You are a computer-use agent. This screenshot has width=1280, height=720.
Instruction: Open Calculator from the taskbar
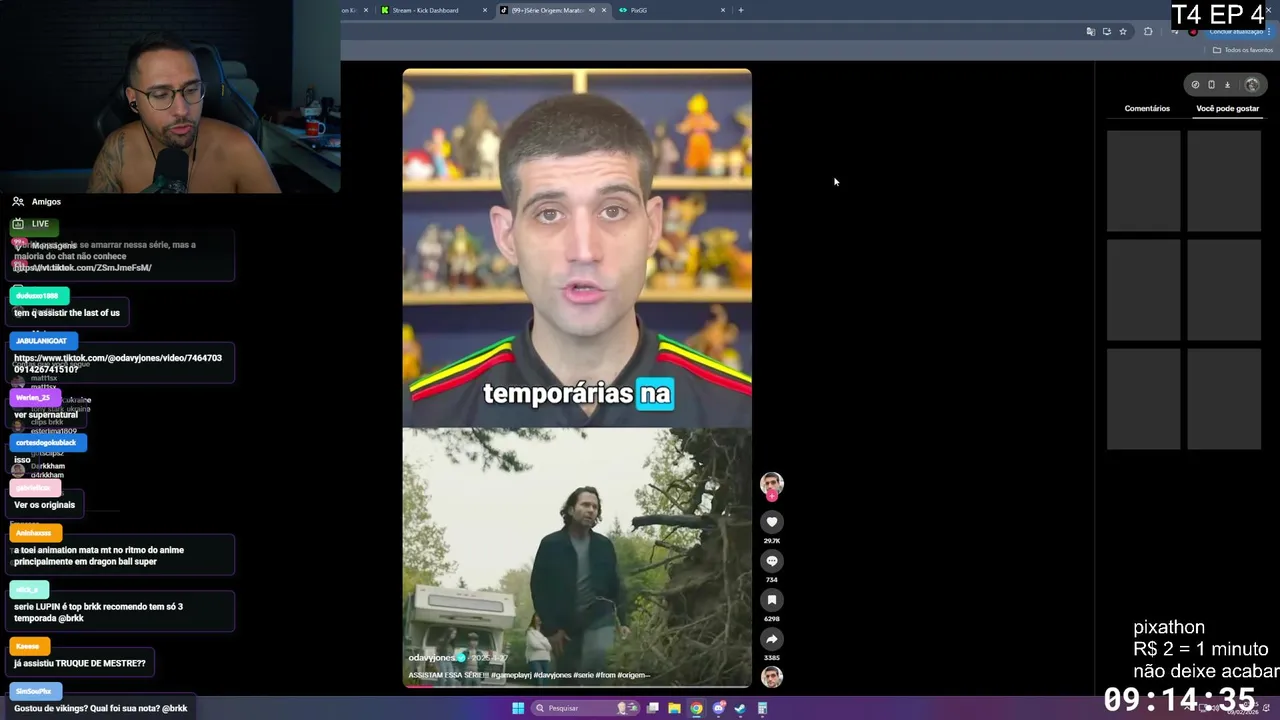[x=762, y=708]
